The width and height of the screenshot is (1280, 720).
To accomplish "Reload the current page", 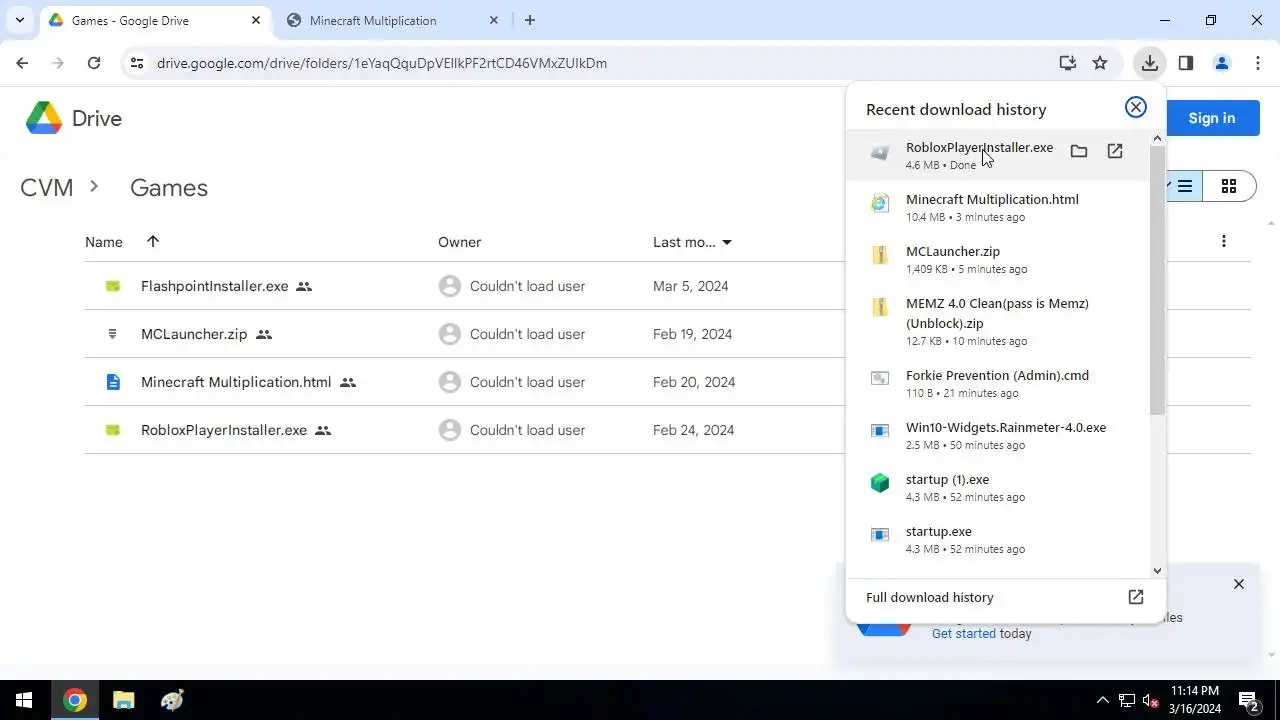I will coord(94,63).
